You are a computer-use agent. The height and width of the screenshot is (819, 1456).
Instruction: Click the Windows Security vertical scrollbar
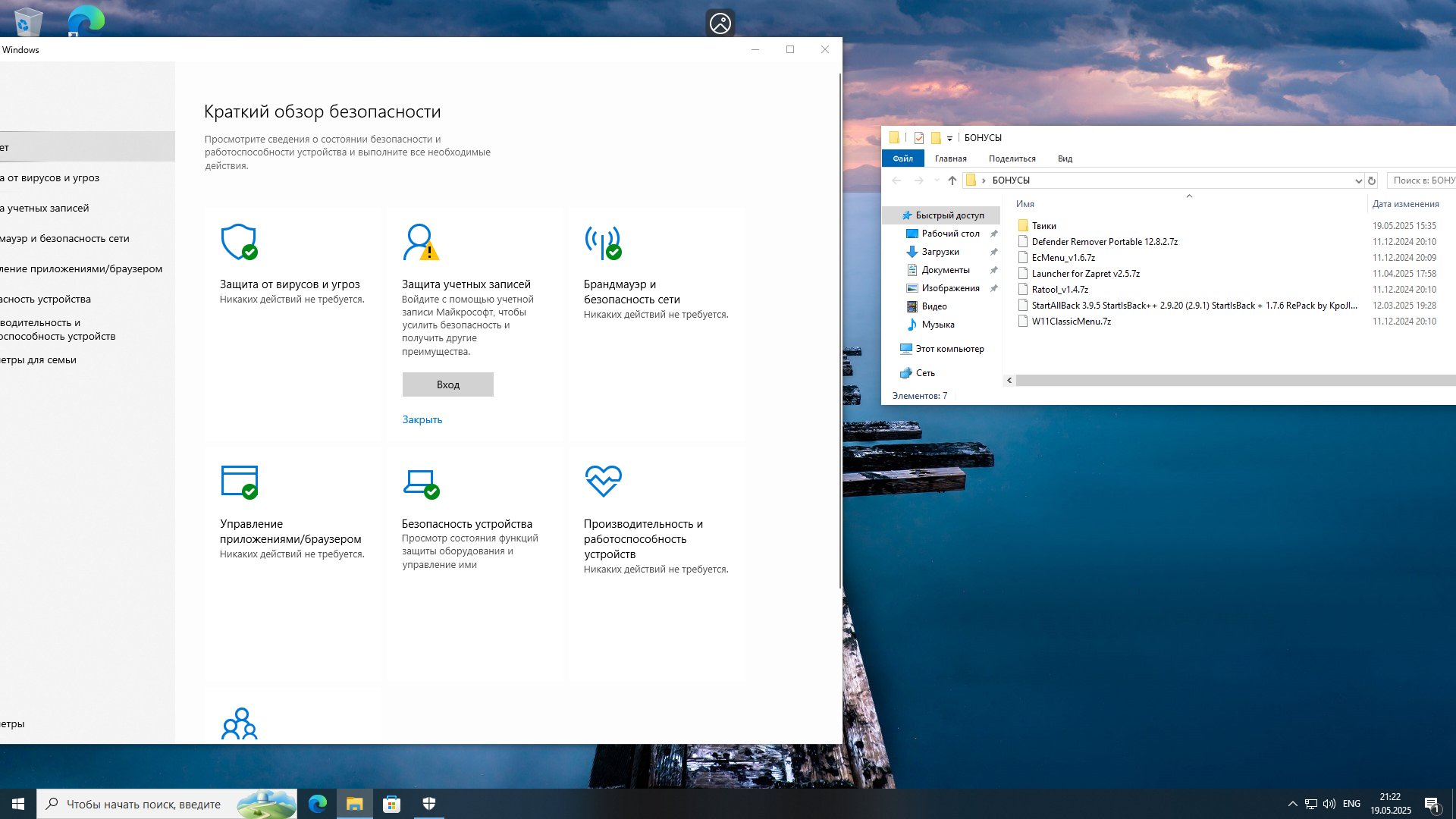pos(839,331)
